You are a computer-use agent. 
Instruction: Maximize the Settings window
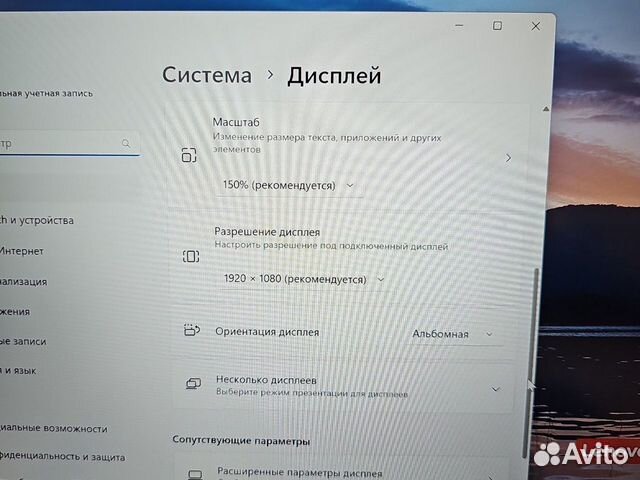pos(497,26)
